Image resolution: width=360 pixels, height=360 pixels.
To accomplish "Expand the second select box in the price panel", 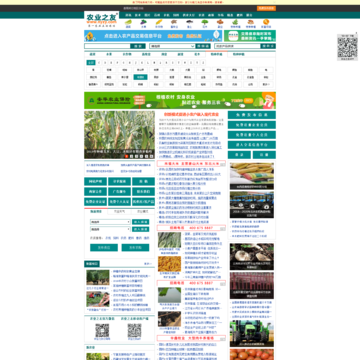I will tap(110, 229).
